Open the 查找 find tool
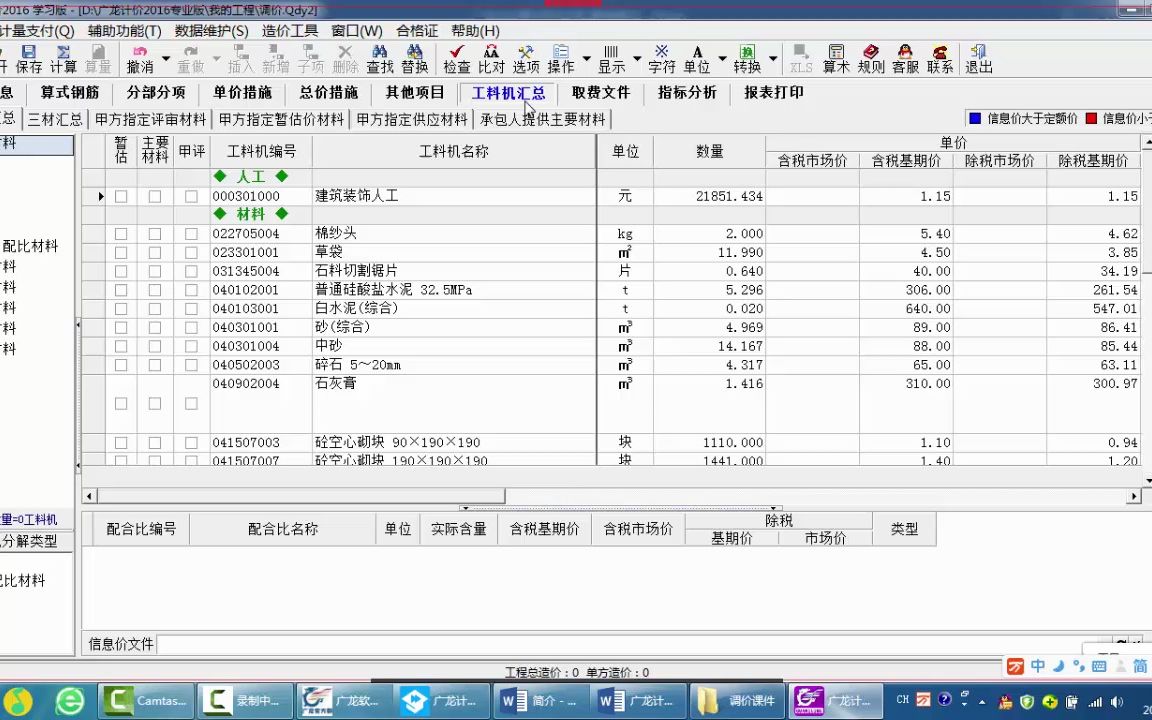 379,59
